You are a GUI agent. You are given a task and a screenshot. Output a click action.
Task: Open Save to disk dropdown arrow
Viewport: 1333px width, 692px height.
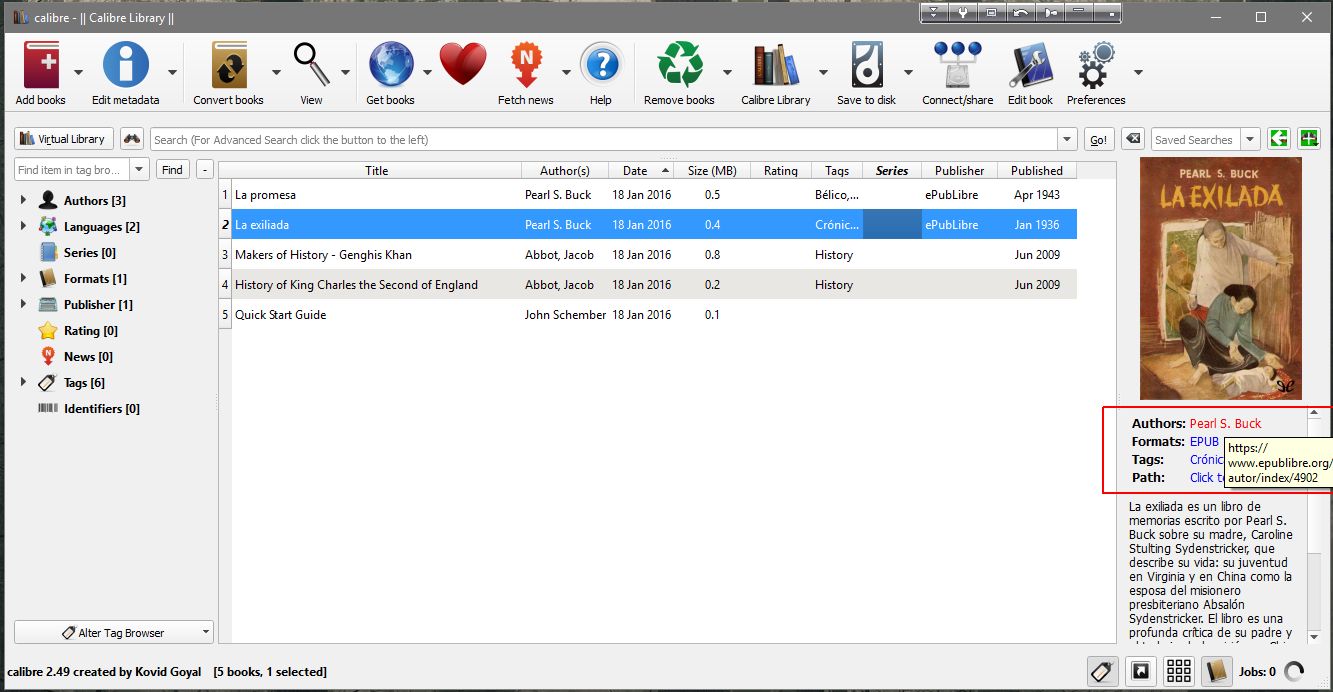[x=908, y=72]
